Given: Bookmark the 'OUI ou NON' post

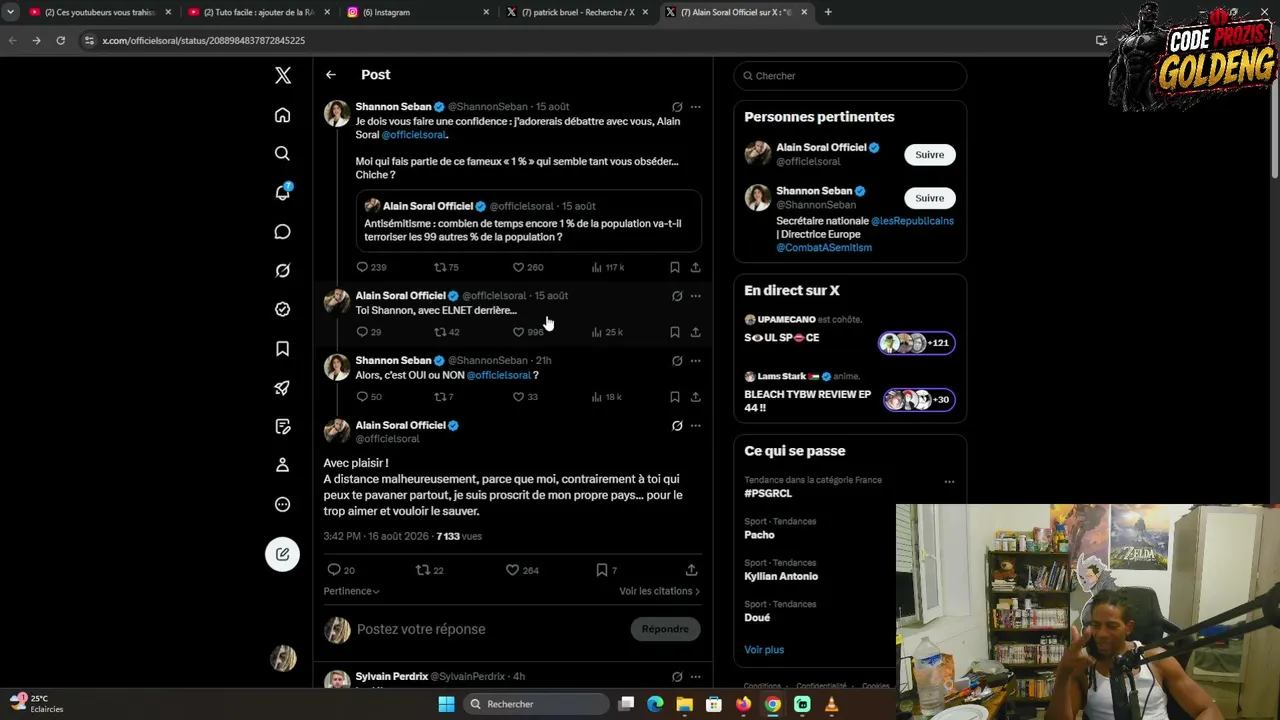Looking at the screenshot, I should (674, 397).
